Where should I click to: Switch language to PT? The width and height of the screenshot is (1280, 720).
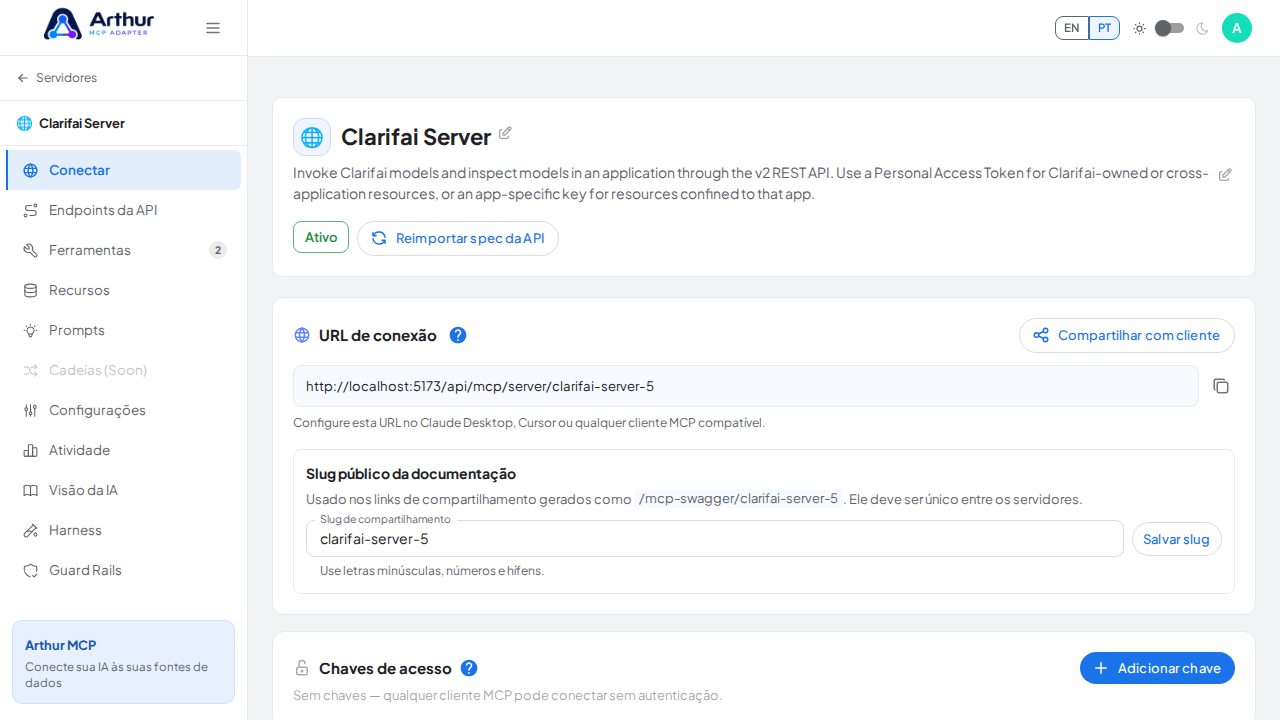[x=1104, y=28]
